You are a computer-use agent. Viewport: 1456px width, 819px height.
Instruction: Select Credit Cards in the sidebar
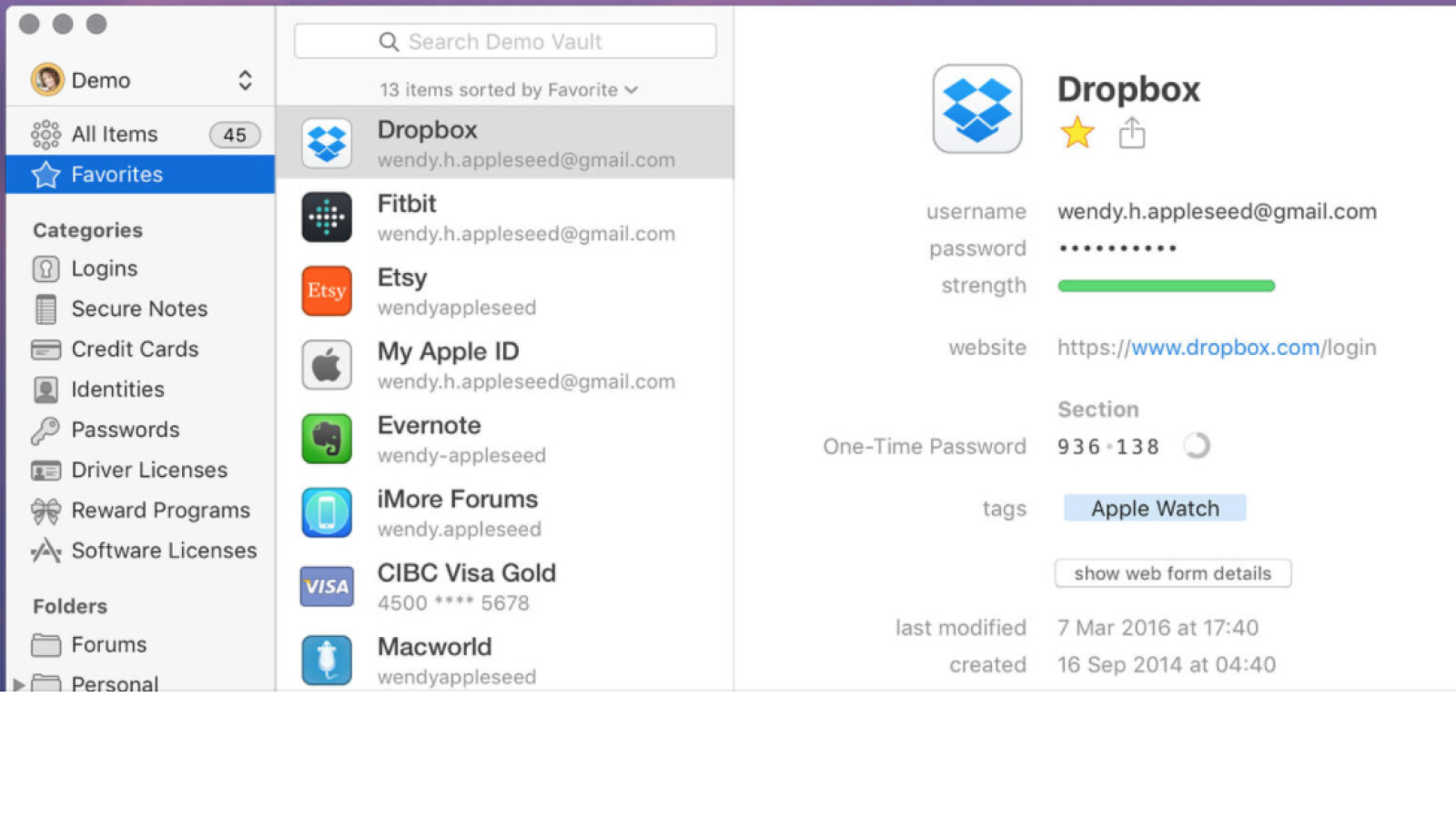coord(135,349)
